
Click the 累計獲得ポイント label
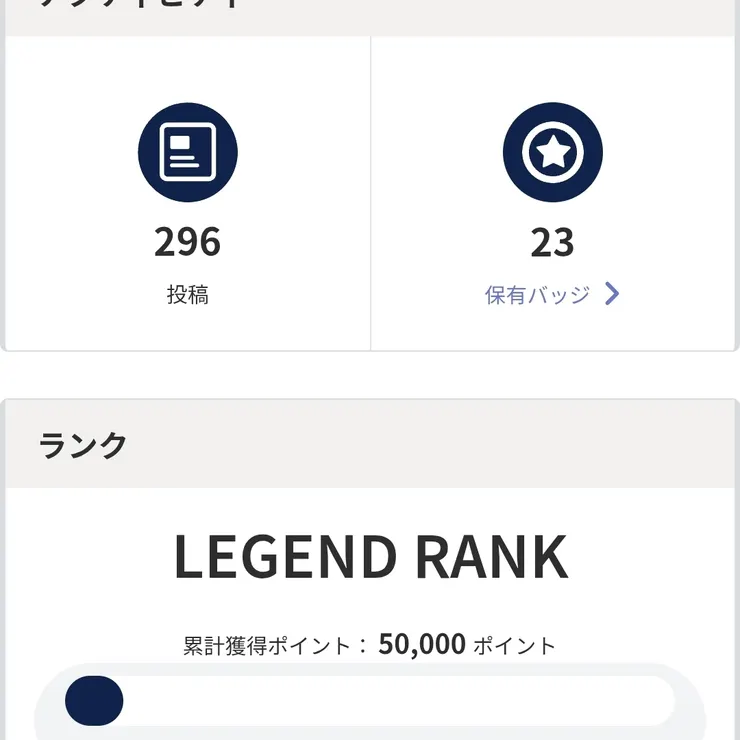[267, 646]
